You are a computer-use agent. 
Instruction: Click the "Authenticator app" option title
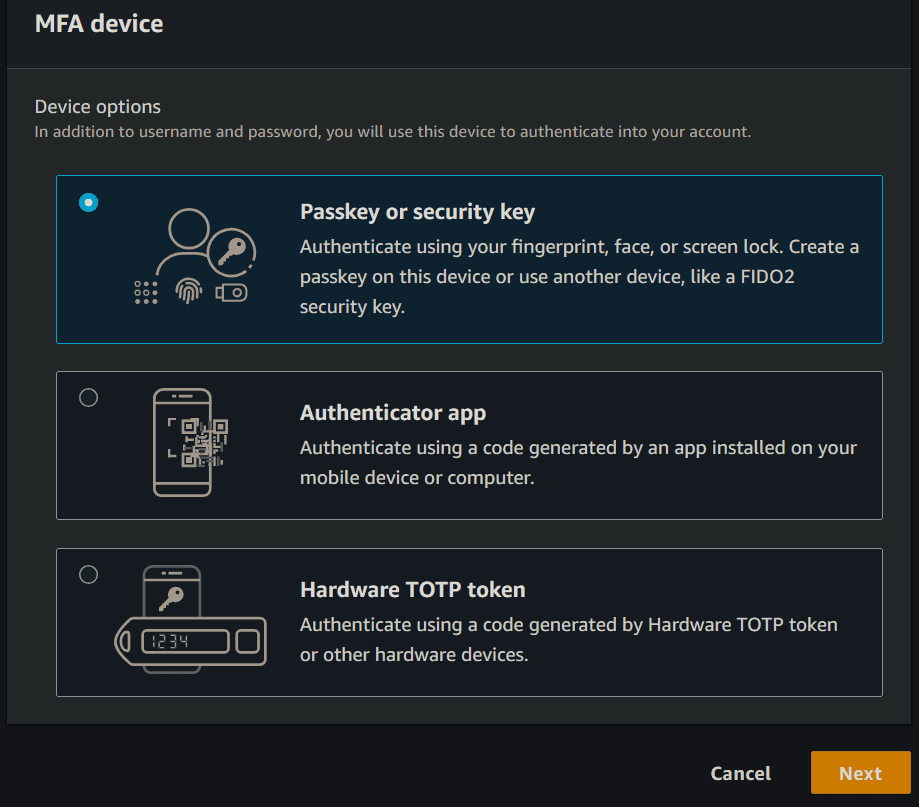coord(392,413)
